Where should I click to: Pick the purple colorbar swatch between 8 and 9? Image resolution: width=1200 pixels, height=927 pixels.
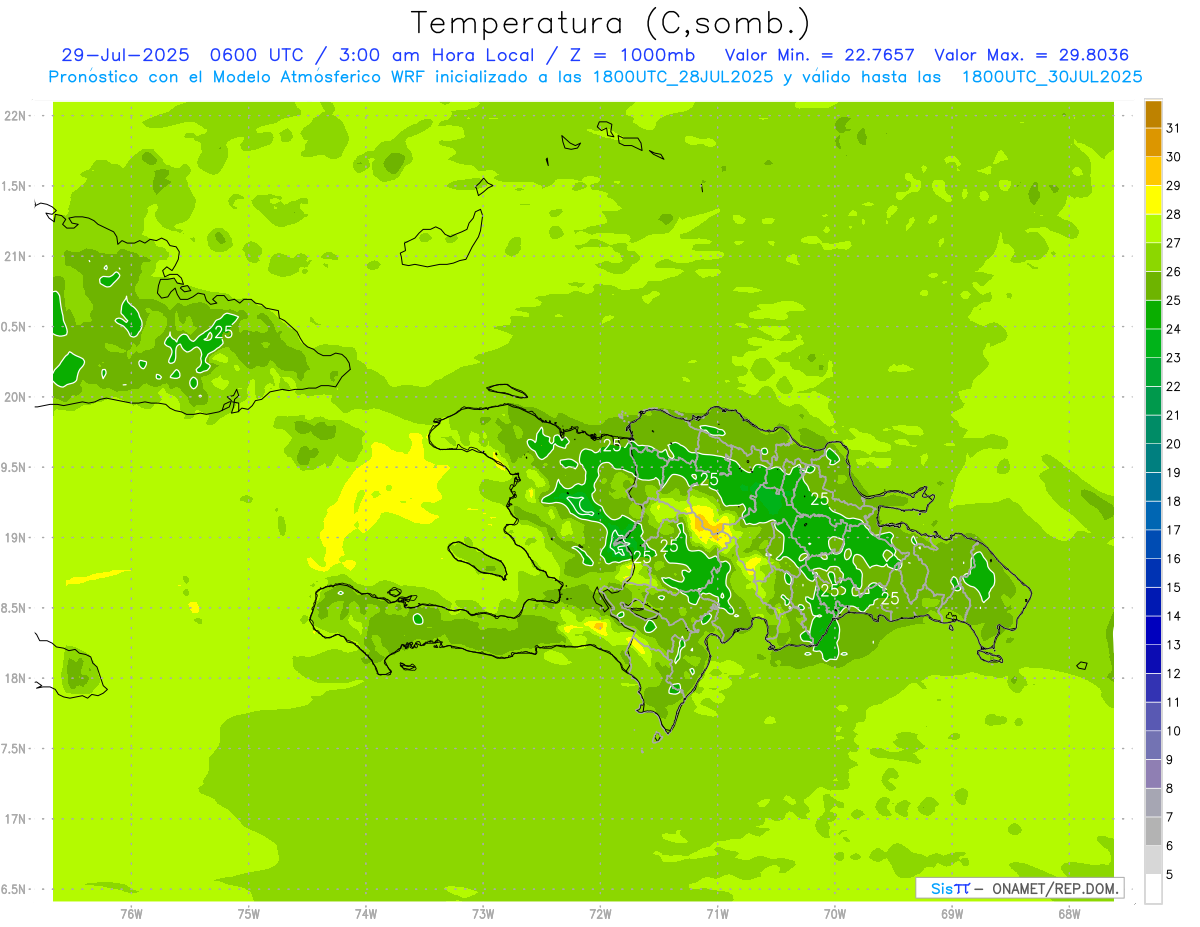1153,775
